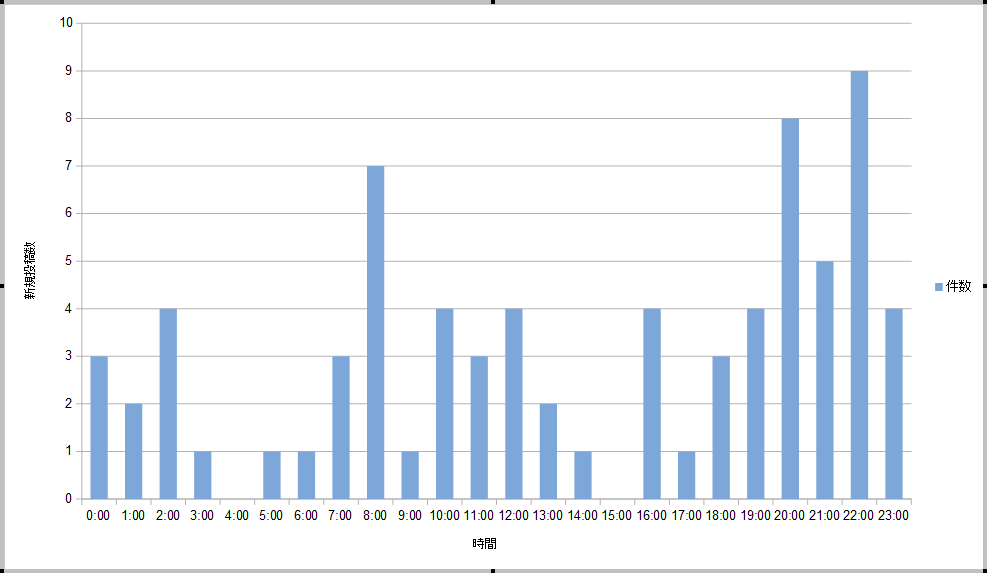Click the right-middle chart resize handle
This screenshot has width=987, height=573.
coord(985,286)
